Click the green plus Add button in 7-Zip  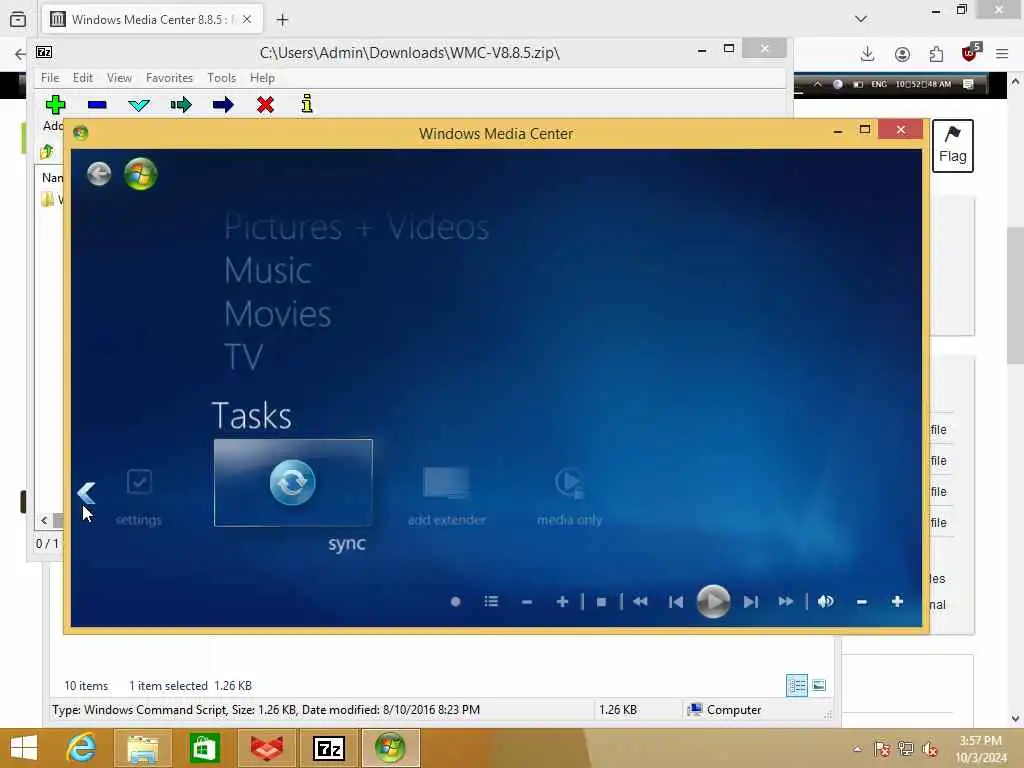point(56,104)
